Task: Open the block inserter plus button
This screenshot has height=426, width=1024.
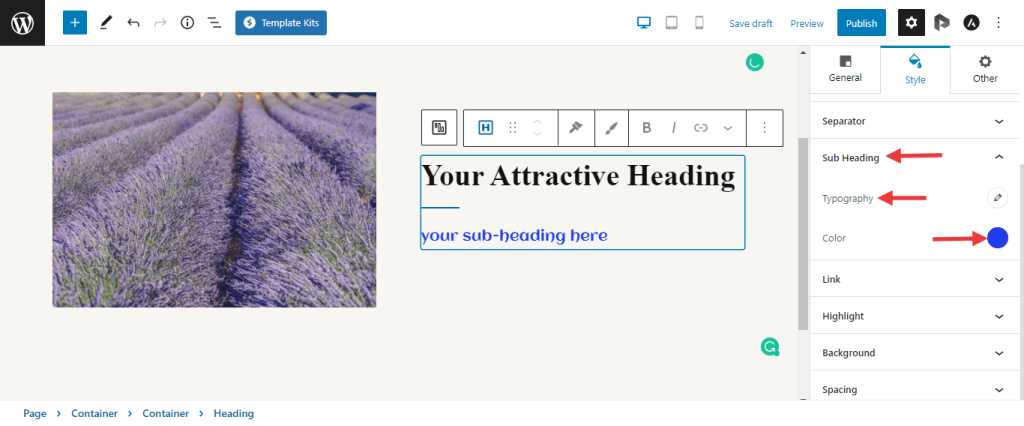Action: coord(75,22)
